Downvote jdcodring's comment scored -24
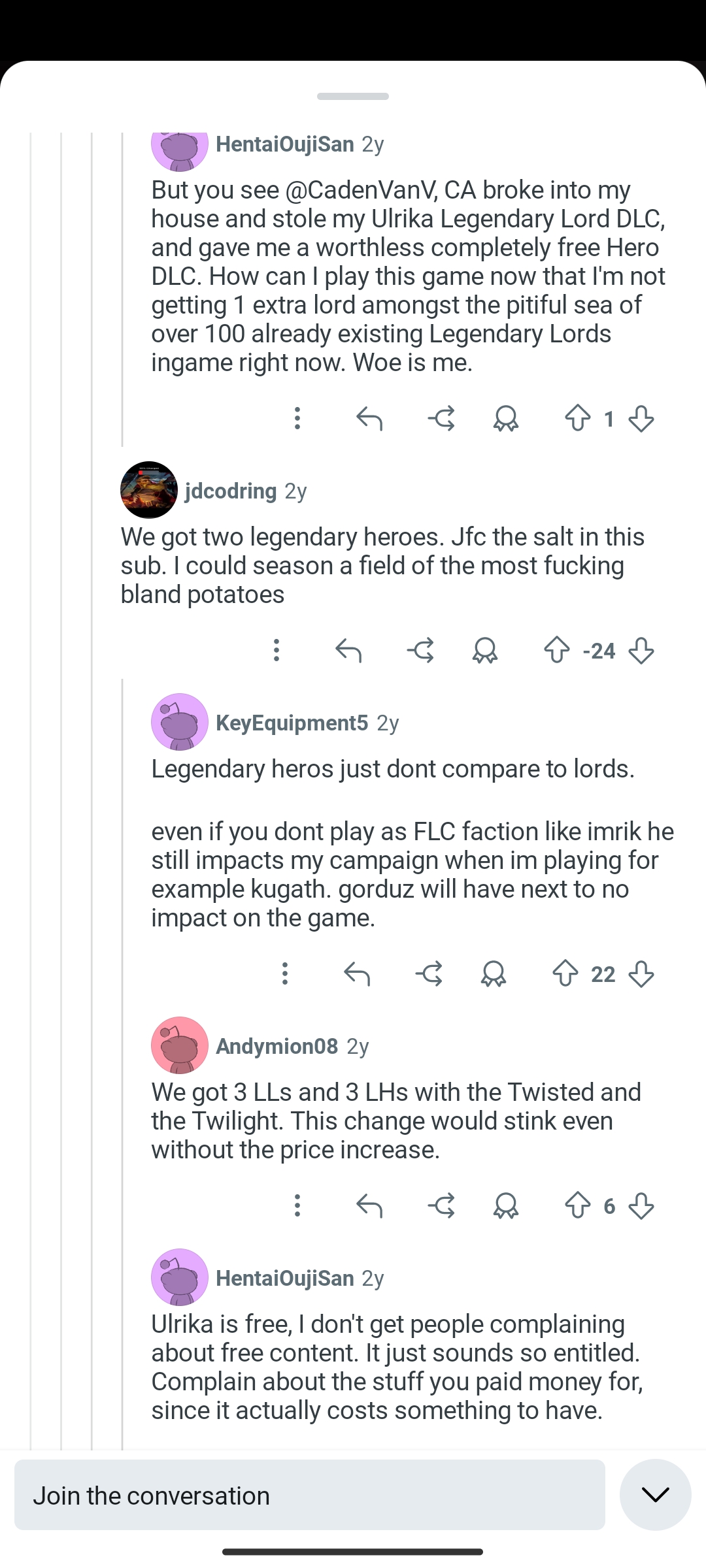Image resolution: width=706 pixels, height=1568 pixels. coord(641,650)
